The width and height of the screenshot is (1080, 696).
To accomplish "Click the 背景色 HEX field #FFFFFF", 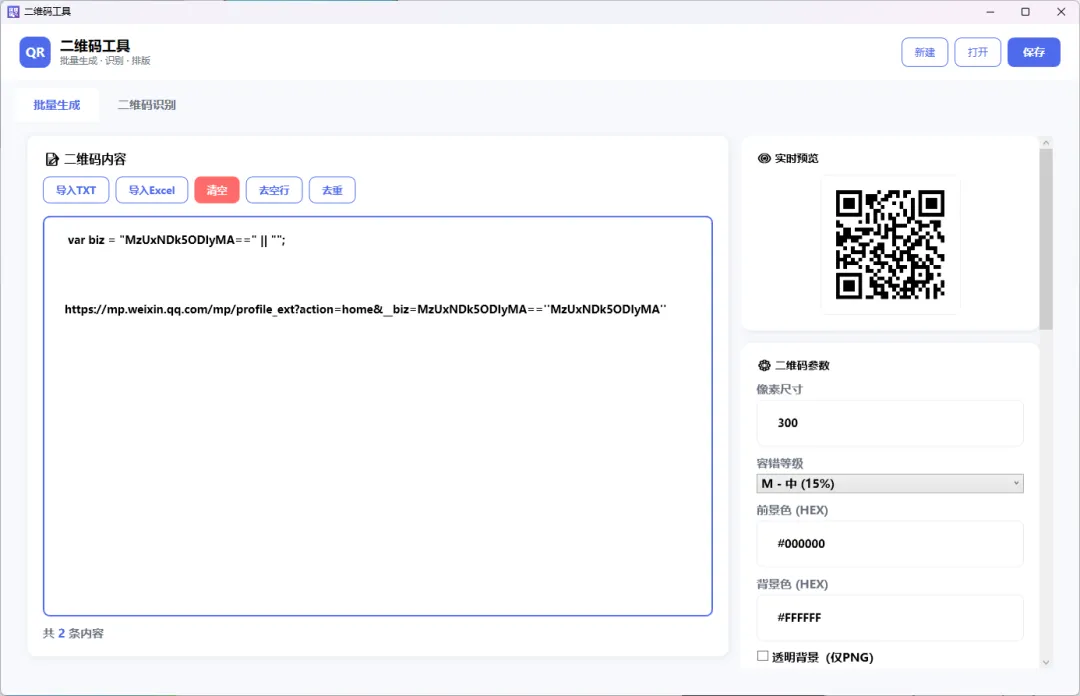I will pyautogui.click(x=890, y=617).
